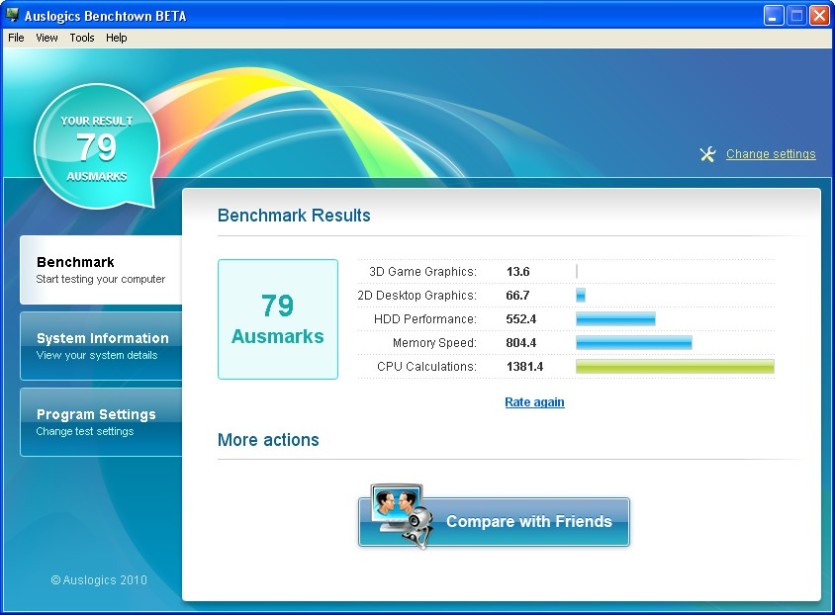Maximize the Benchtown window
The height and width of the screenshot is (615, 835).
point(797,15)
